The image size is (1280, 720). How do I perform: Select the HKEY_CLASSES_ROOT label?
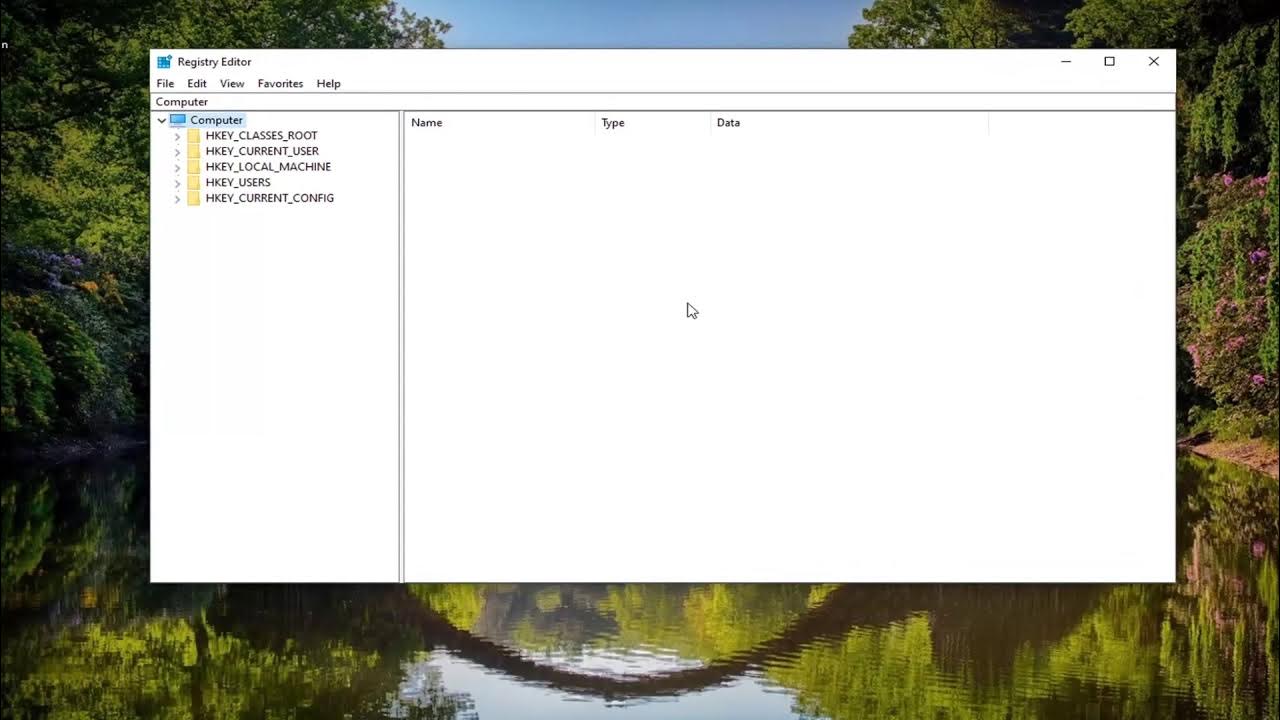pos(261,136)
